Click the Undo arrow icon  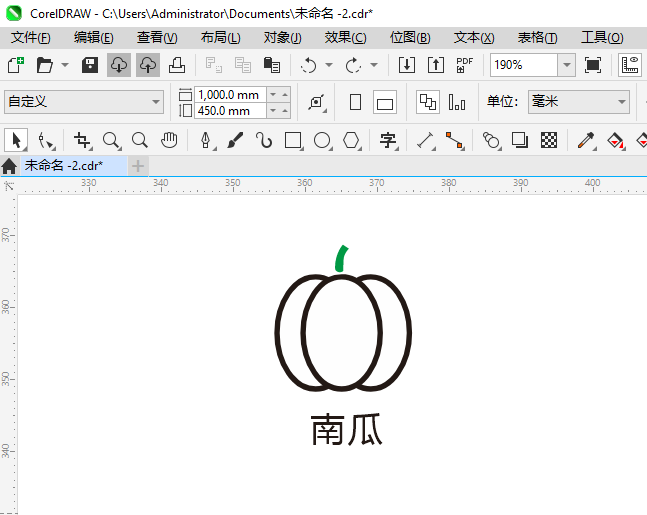(309, 65)
